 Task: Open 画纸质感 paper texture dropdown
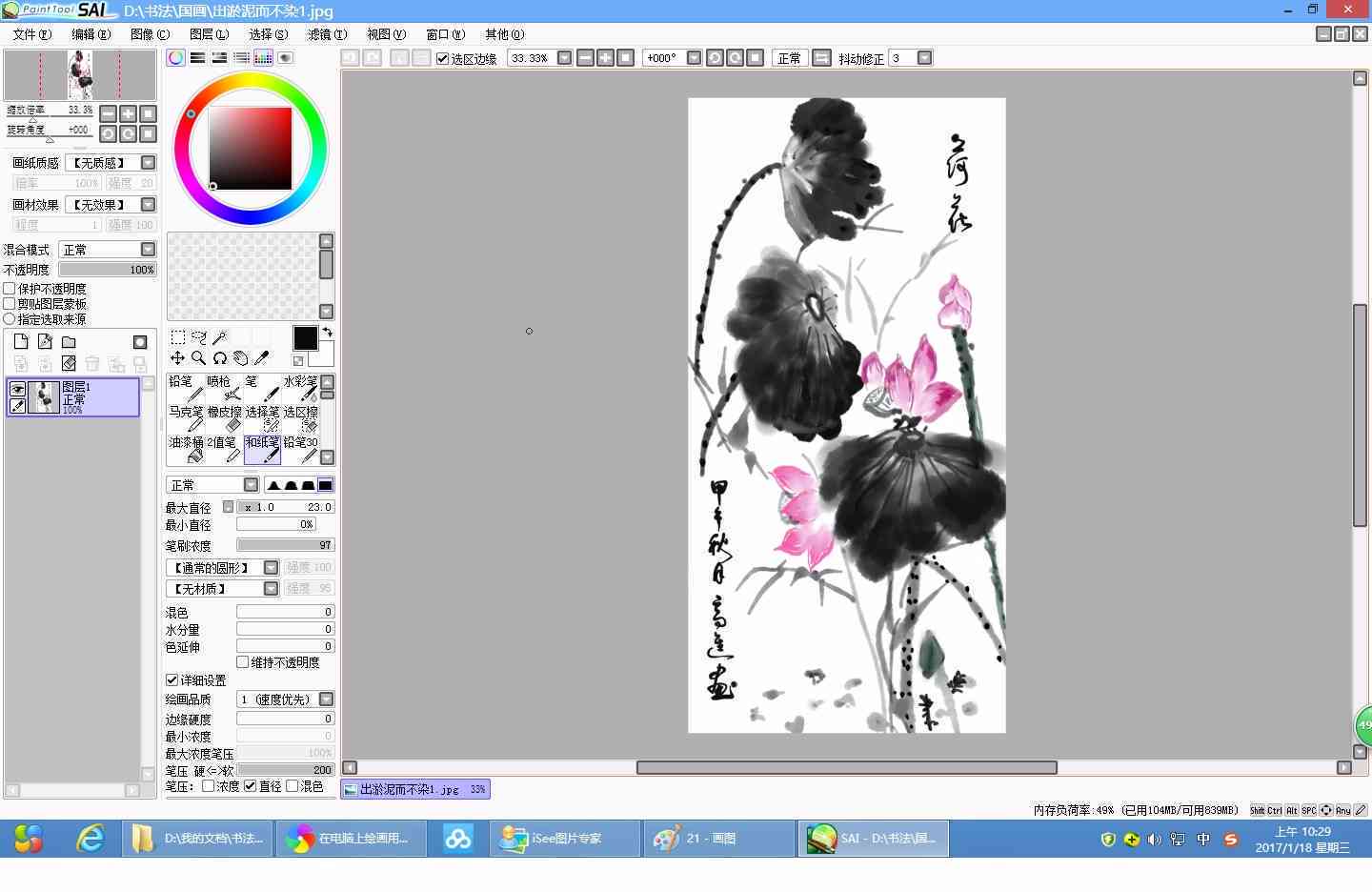(x=148, y=163)
